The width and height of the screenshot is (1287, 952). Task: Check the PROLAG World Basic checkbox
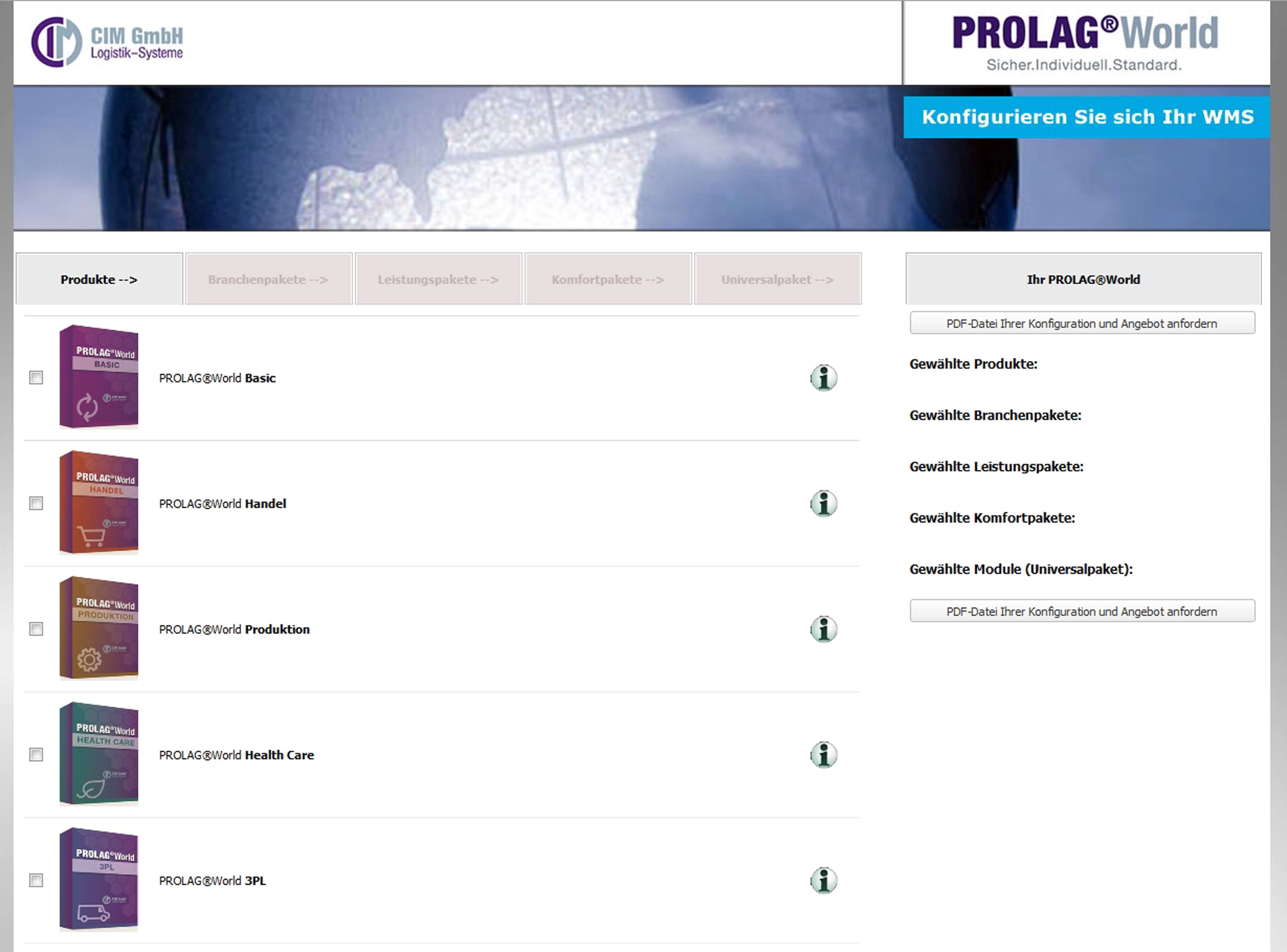36,378
